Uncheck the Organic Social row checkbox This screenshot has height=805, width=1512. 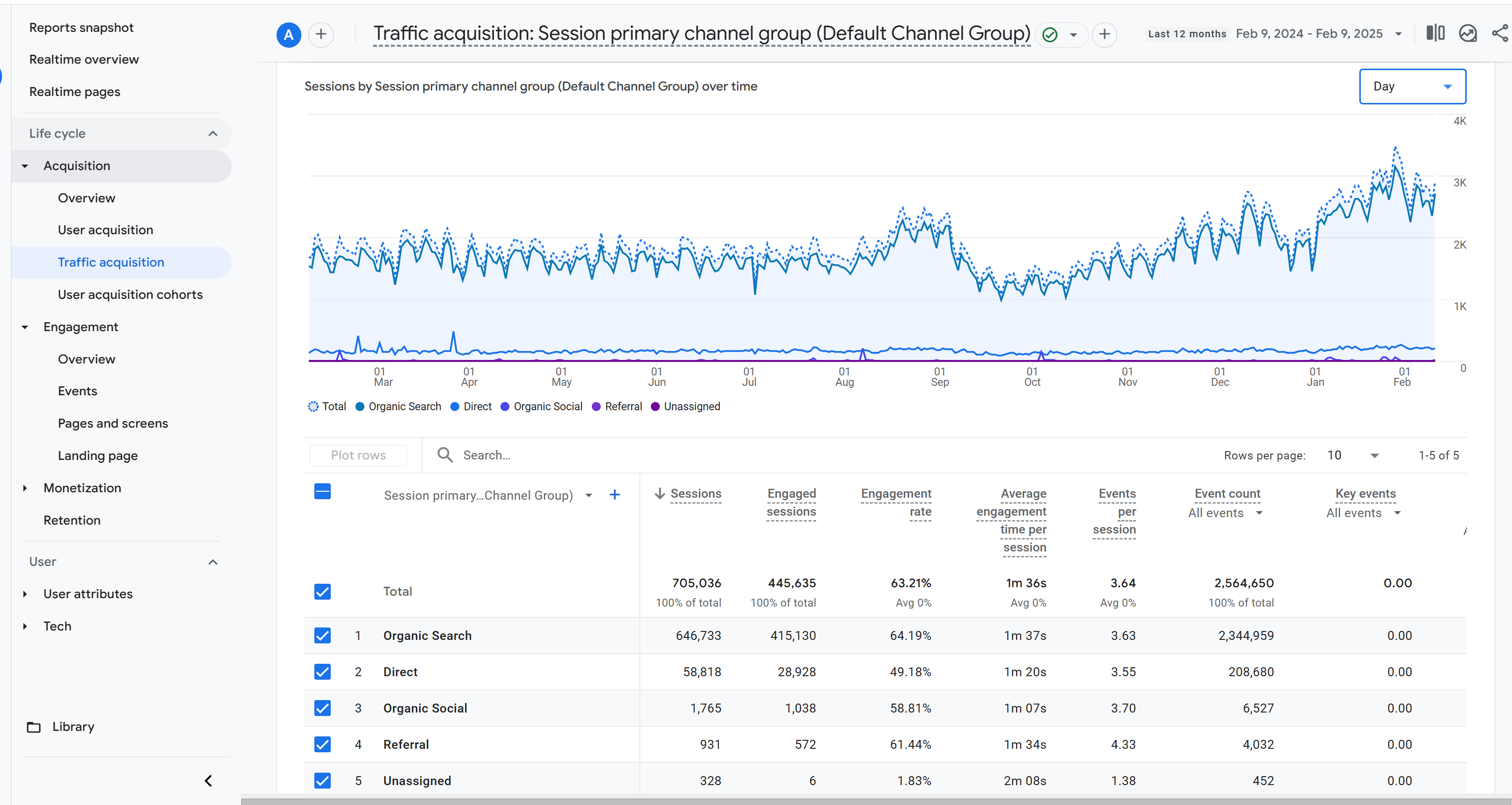tap(322, 708)
